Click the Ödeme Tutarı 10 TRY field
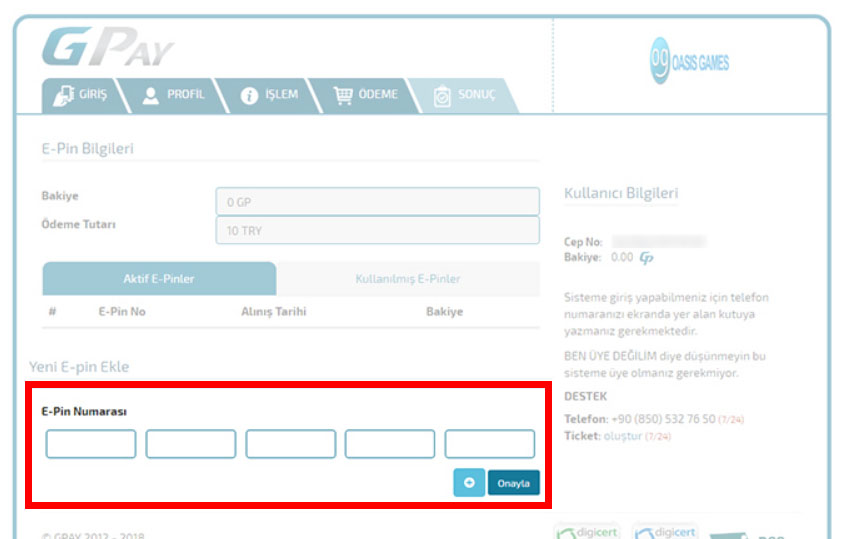The height and width of the screenshot is (539, 843). coord(377,230)
